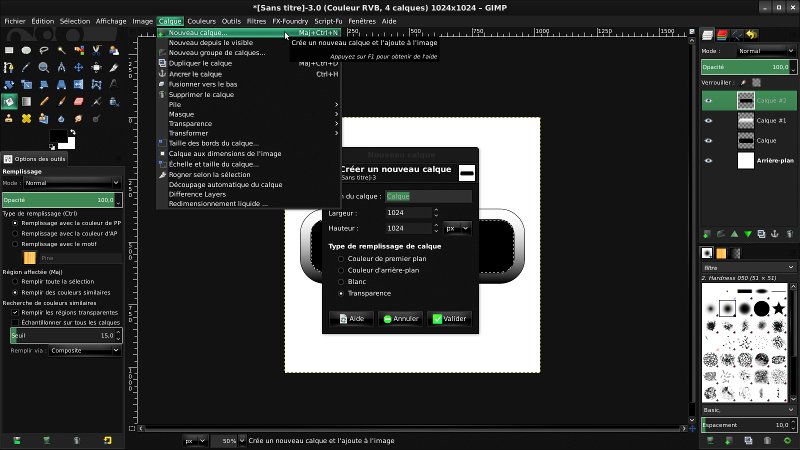Open the Basic, brush preset dropdown
The width and height of the screenshot is (800, 450).
748,410
